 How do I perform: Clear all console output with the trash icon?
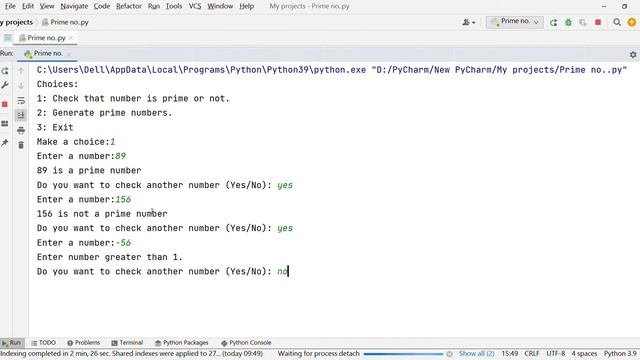click(21, 145)
